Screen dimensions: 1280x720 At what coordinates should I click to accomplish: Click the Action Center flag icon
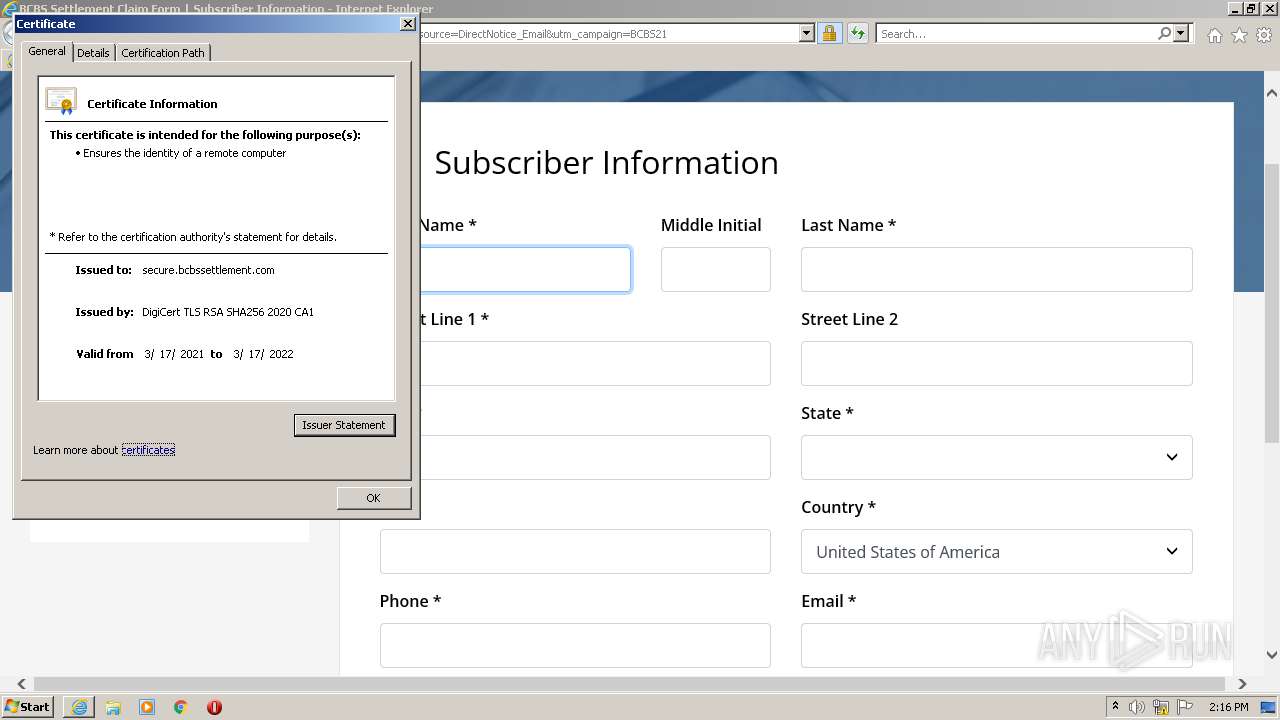1185,707
